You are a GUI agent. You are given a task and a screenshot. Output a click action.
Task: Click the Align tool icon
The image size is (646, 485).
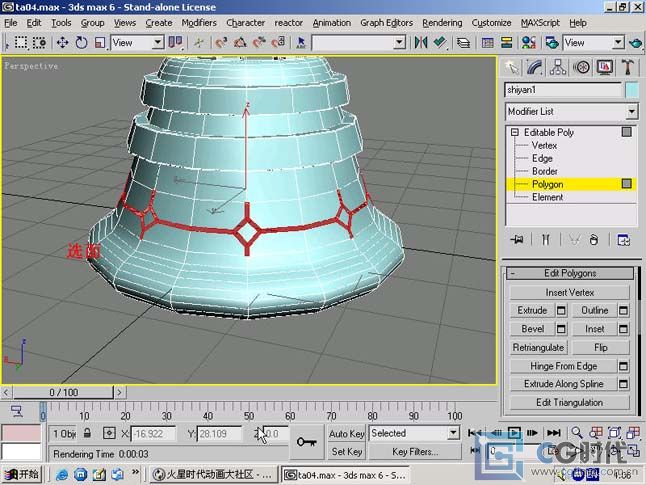pyautogui.click(x=440, y=42)
